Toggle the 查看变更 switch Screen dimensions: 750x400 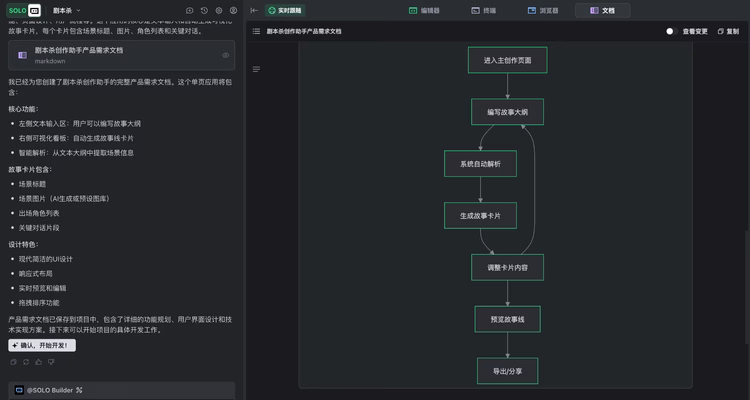(671, 31)
